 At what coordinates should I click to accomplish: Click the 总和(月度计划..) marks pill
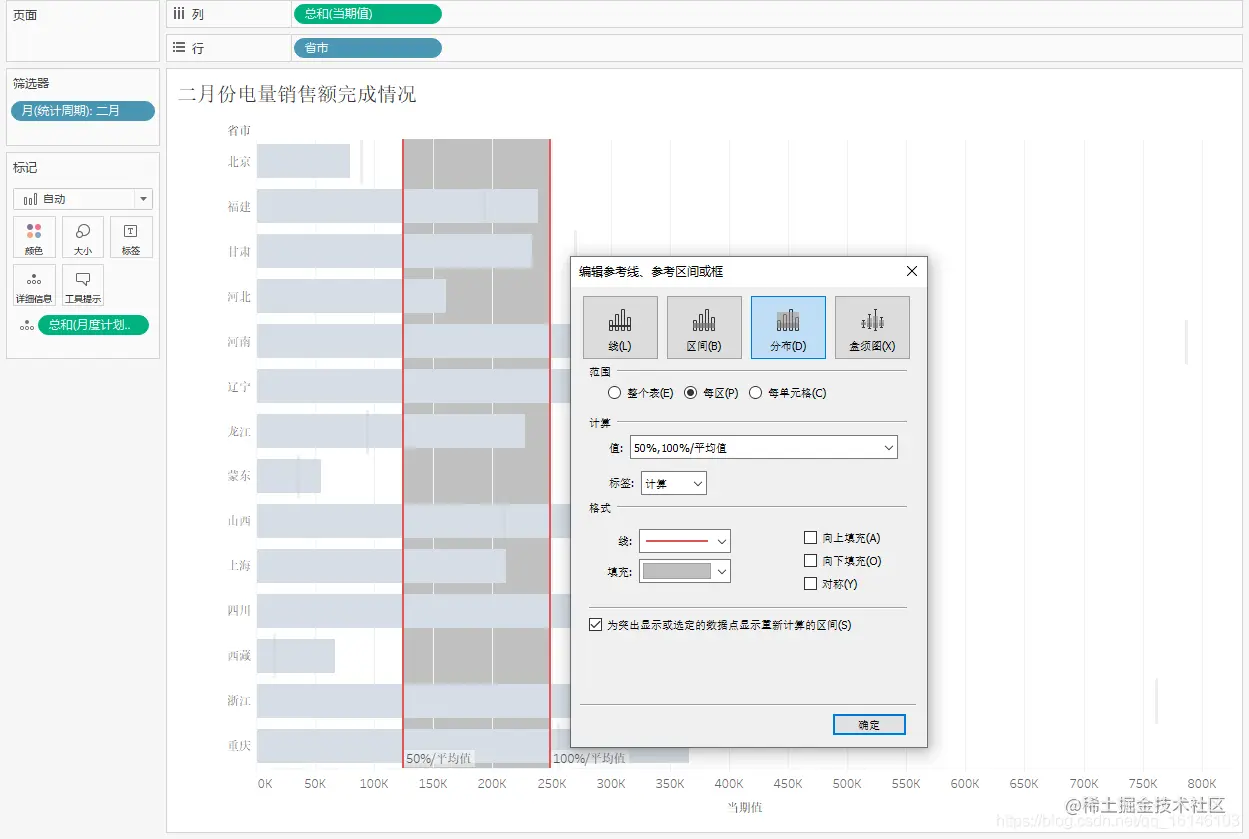click(x=93, y=325)
